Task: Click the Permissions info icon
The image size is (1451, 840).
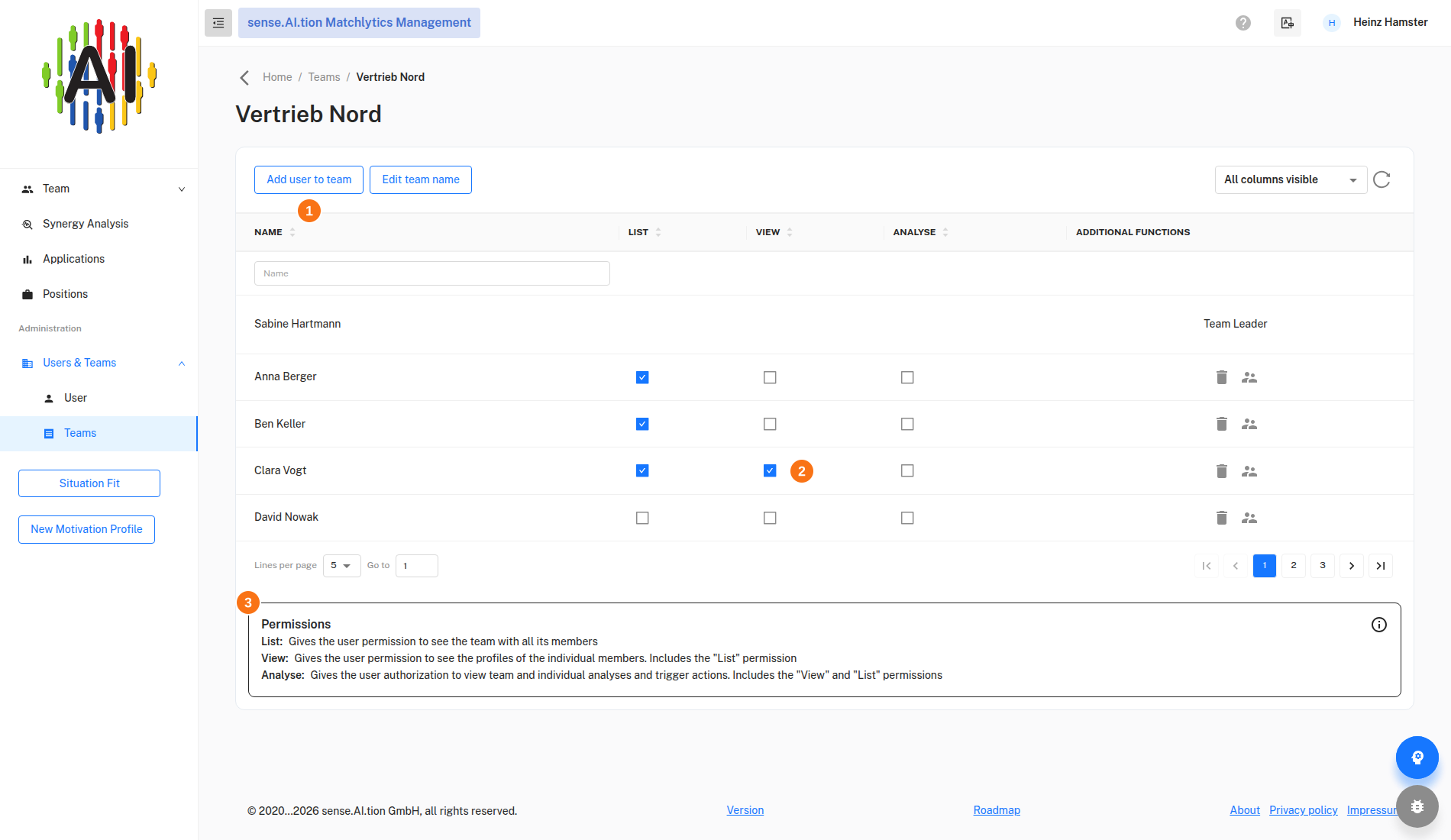Action: tap(1379, 625)
